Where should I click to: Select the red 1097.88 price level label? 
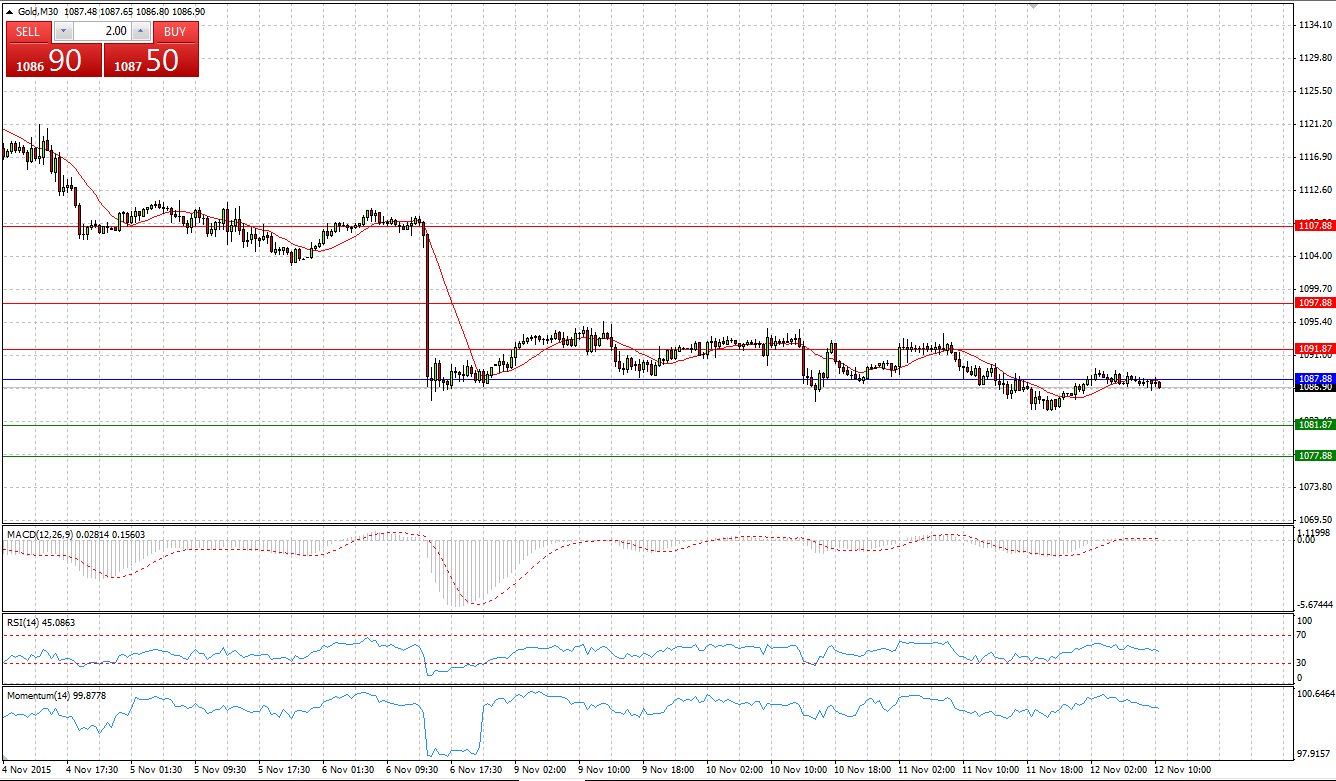tap(1314, 302)
